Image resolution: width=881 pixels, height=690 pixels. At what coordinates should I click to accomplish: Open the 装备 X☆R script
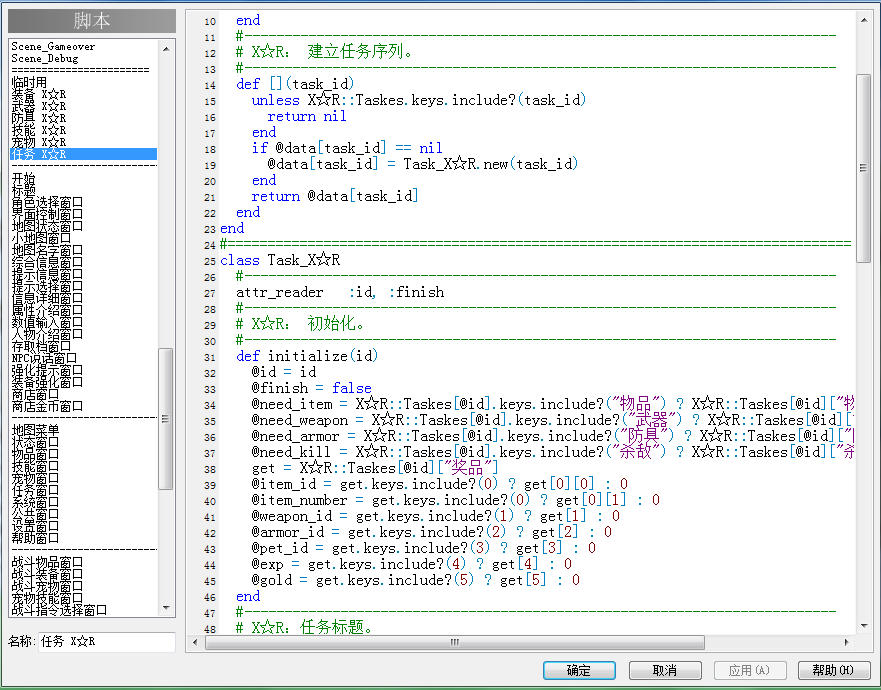[x=39, y=94]
